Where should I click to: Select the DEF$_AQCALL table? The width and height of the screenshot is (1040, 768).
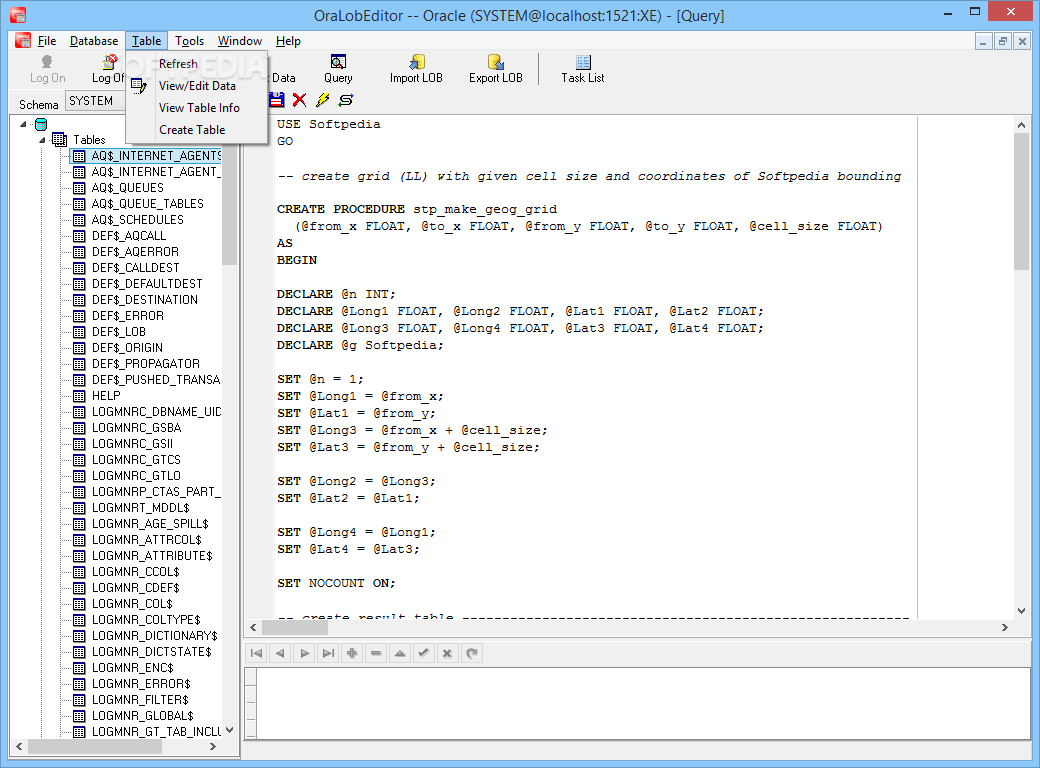[129, 235]
